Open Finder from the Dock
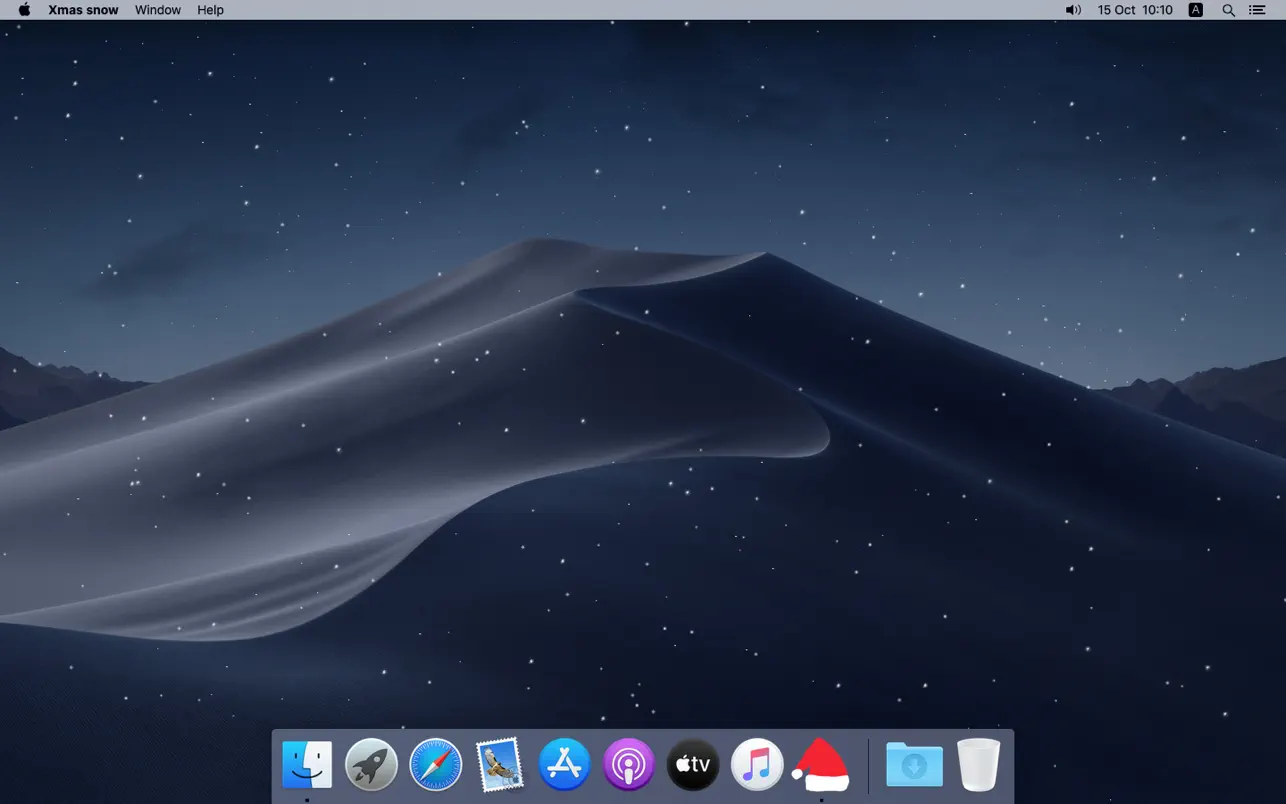 (307, 764)
